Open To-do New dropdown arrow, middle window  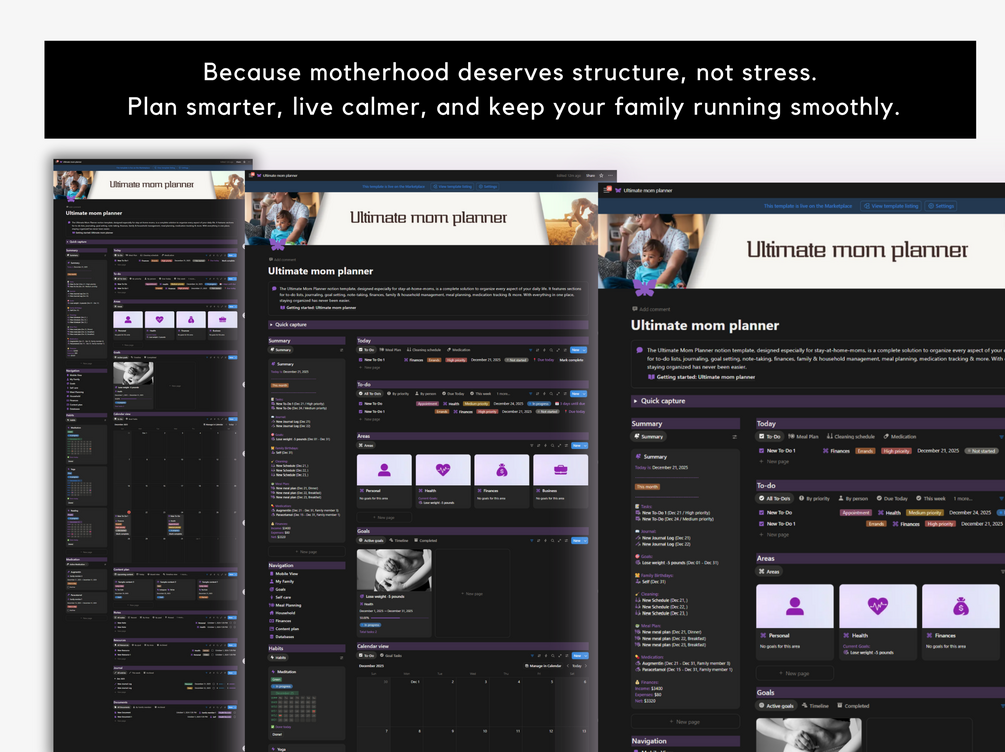(x=584, y=394)
